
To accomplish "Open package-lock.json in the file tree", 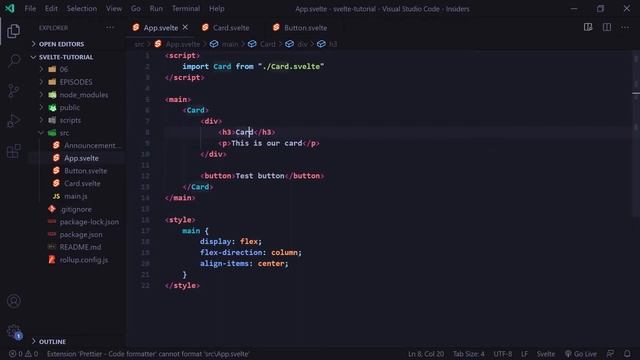I will (x=89, y=222).
